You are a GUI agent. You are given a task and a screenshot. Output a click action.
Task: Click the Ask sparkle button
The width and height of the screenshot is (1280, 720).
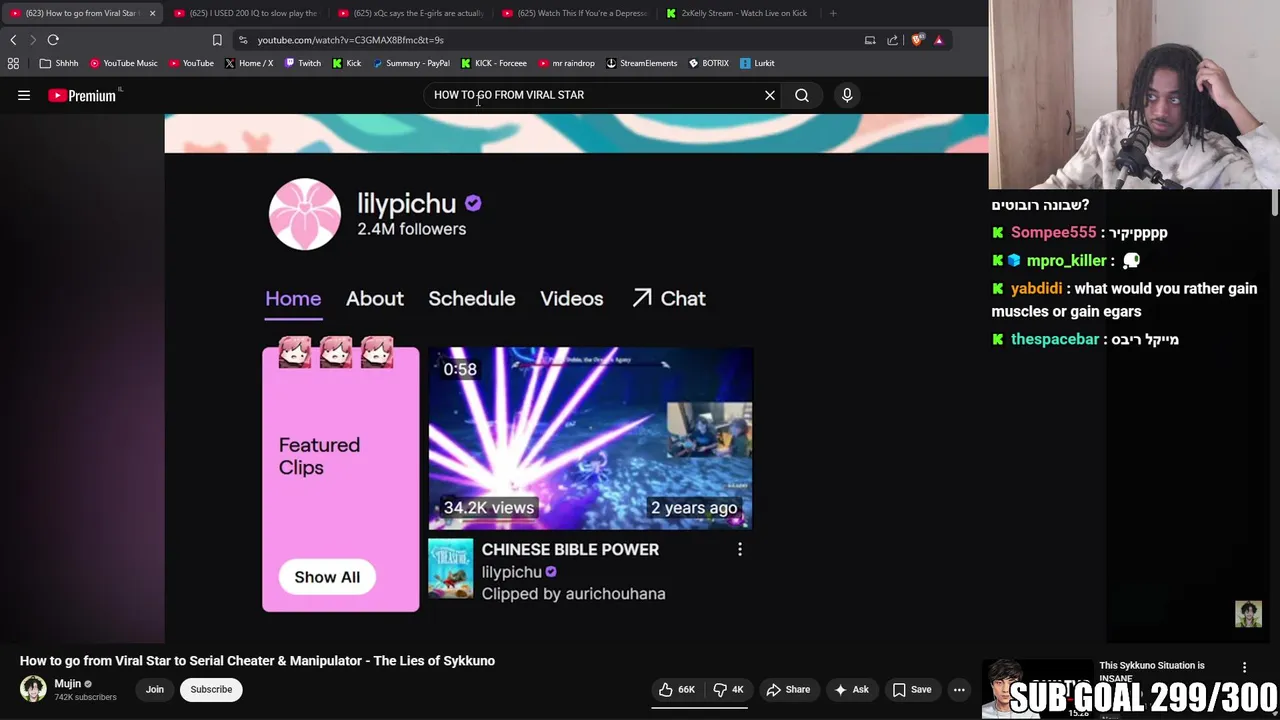[x=852, y=689]
